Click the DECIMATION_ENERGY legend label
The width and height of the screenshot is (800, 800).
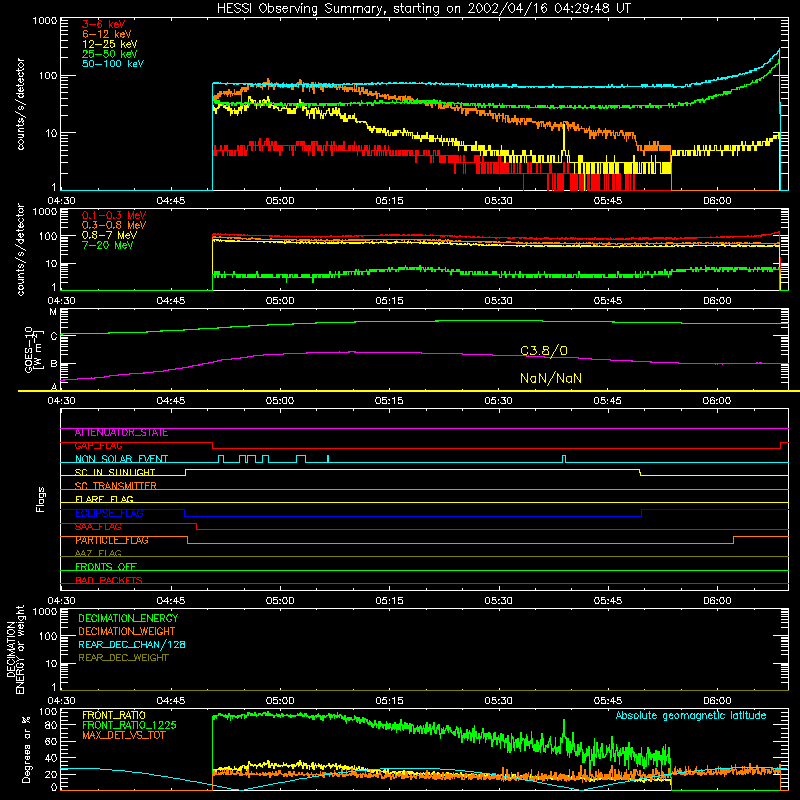[128, 618]
